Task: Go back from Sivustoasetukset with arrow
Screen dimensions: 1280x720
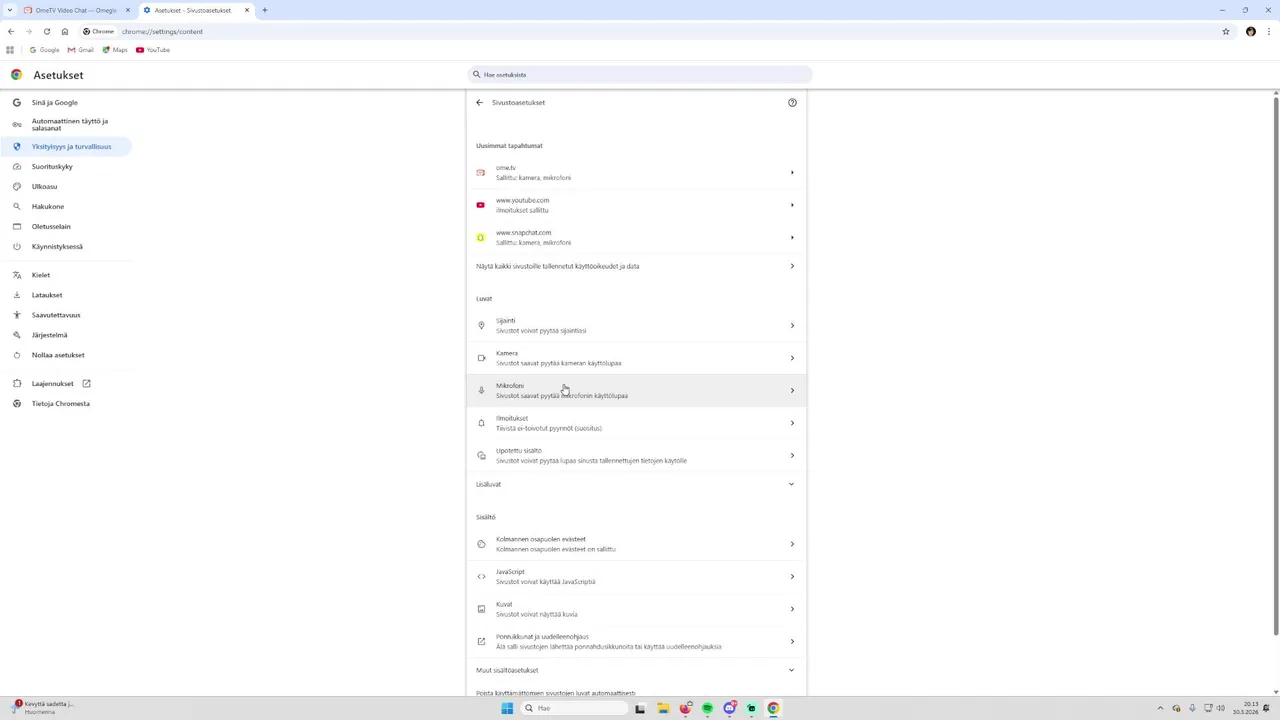Action: (479, 102)
